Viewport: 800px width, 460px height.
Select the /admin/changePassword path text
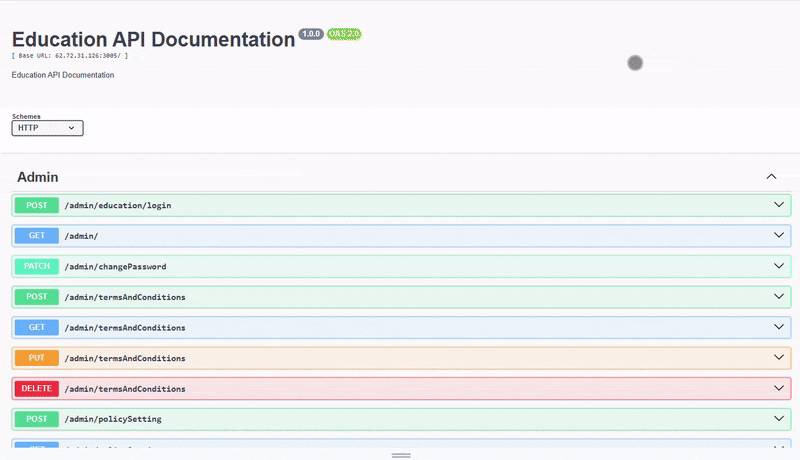[115, 267]
